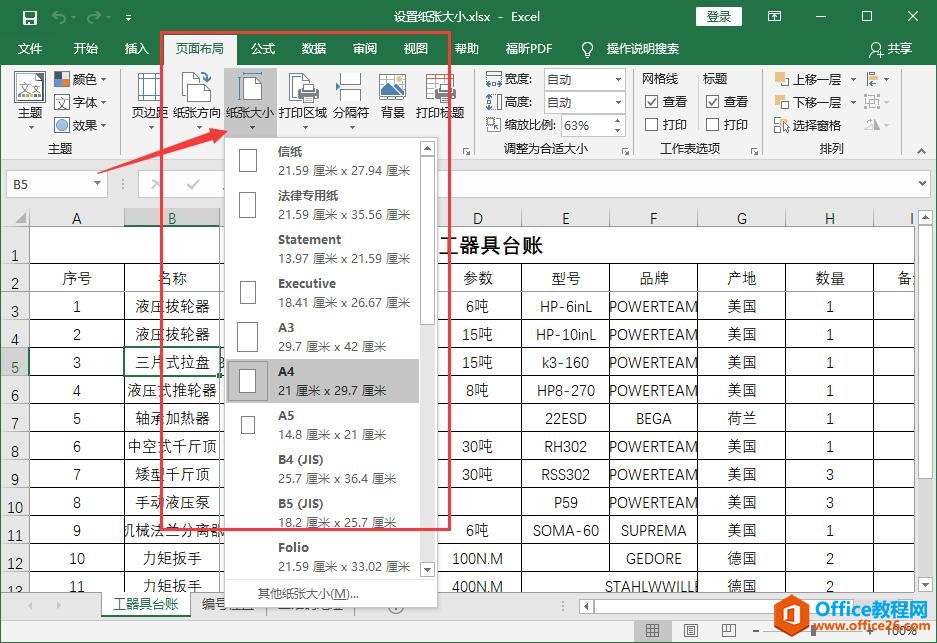The height and width of the screenshot is (643, 937).
Task: Switch to the 审阅 tab
Action: [x=365, y=49]
